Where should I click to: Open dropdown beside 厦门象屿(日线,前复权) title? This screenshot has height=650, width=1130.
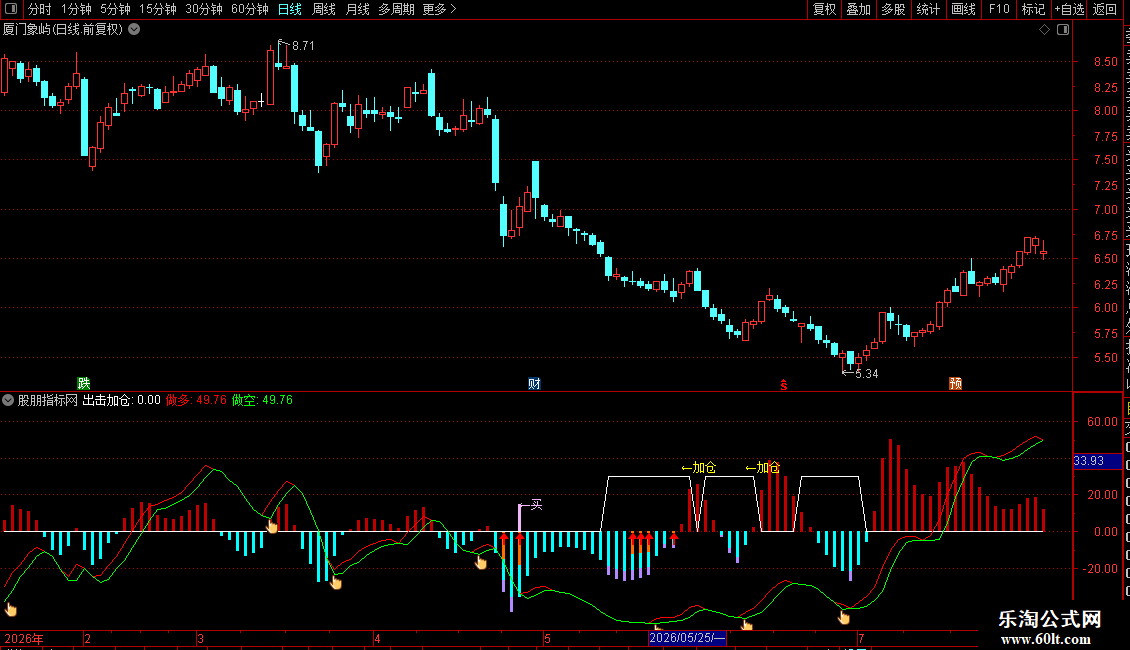134,30
